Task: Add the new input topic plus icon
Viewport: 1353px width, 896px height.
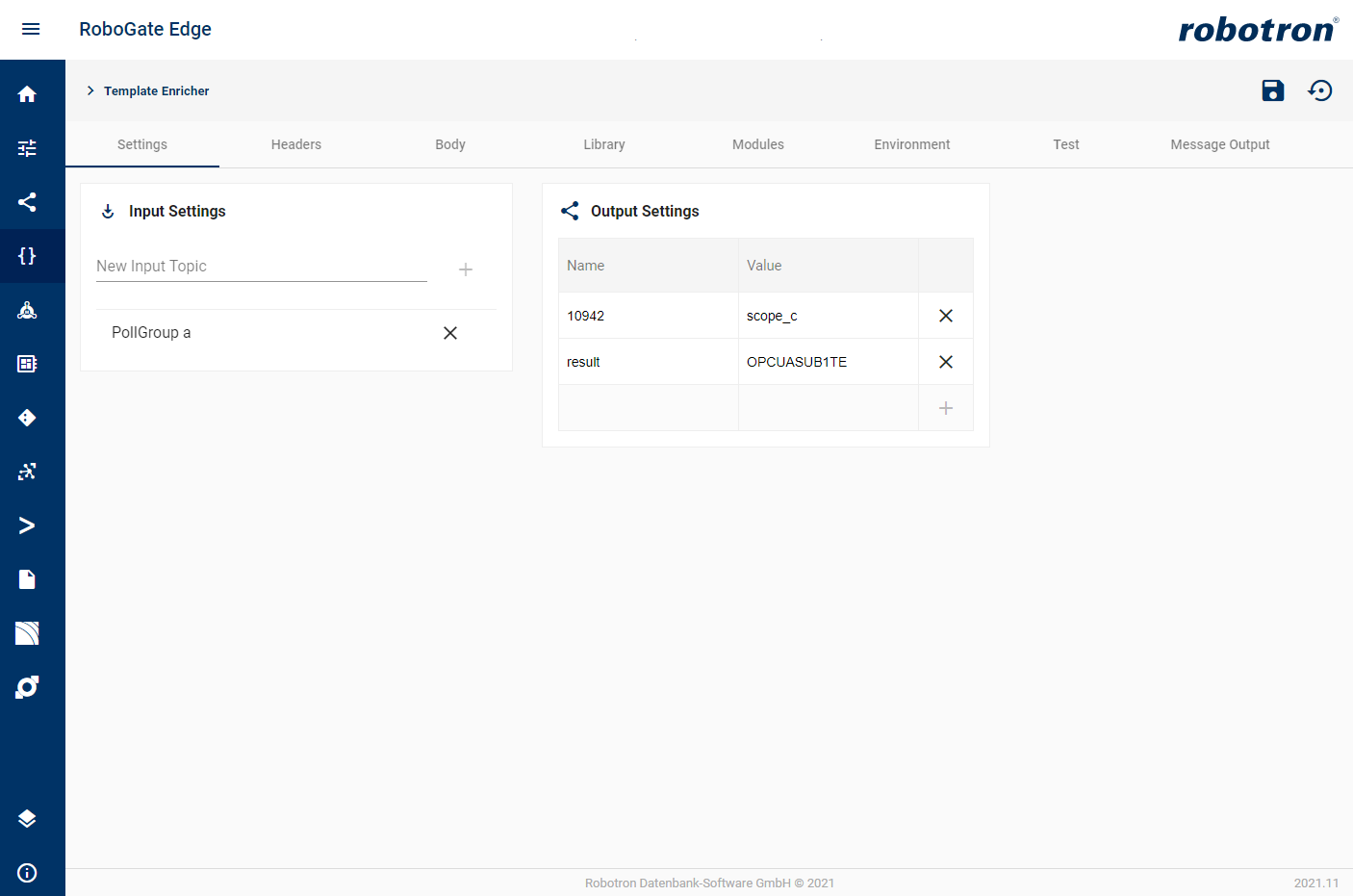Action: (466, 269)
